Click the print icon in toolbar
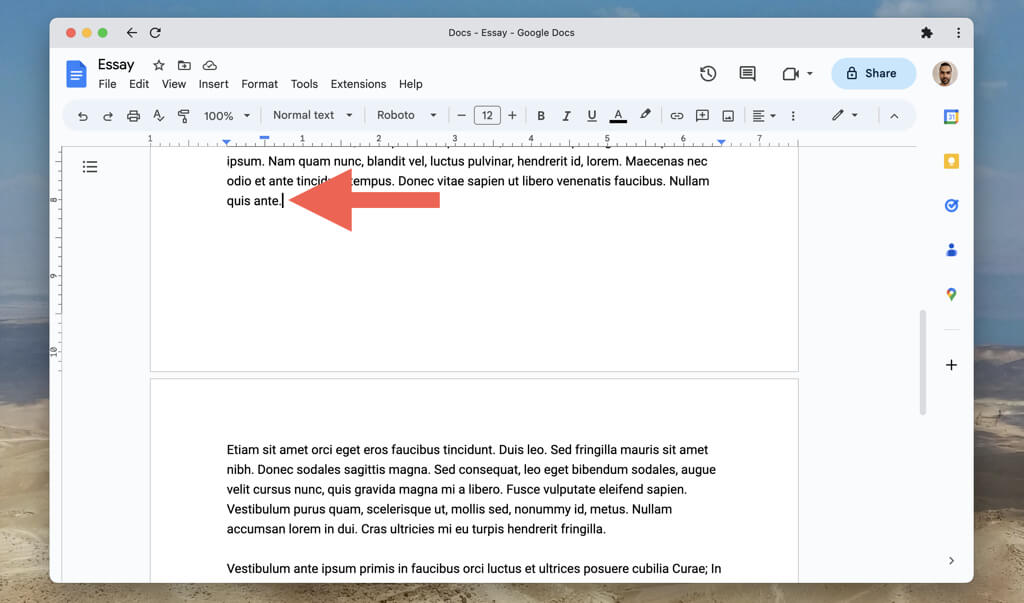This screenshot has height=603, width=1024. (x=133, y=116)
